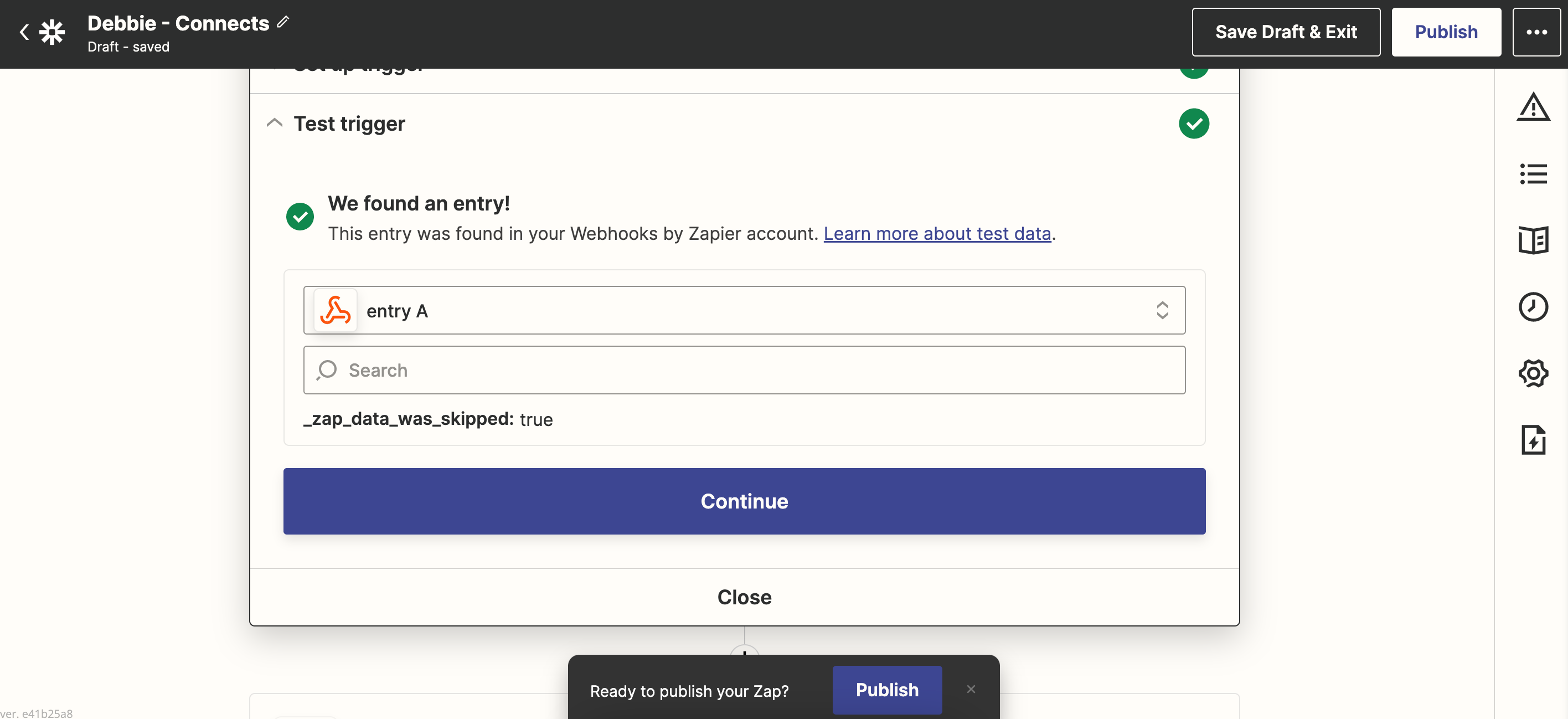Follow Learn more about test data link
This screenshot has height=719, width=1568.
click(x=937, y=234)
